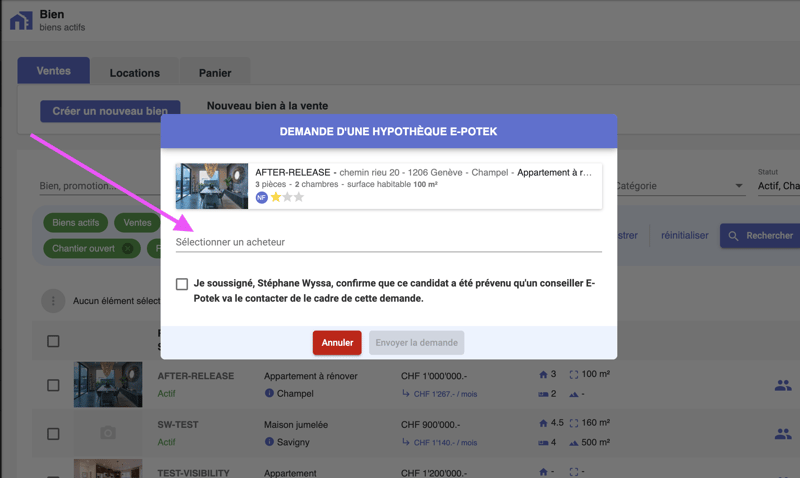Screen dimensions: 800x478
Task: Open the three-dot bulk actions menu
Action: coord(53,301)
